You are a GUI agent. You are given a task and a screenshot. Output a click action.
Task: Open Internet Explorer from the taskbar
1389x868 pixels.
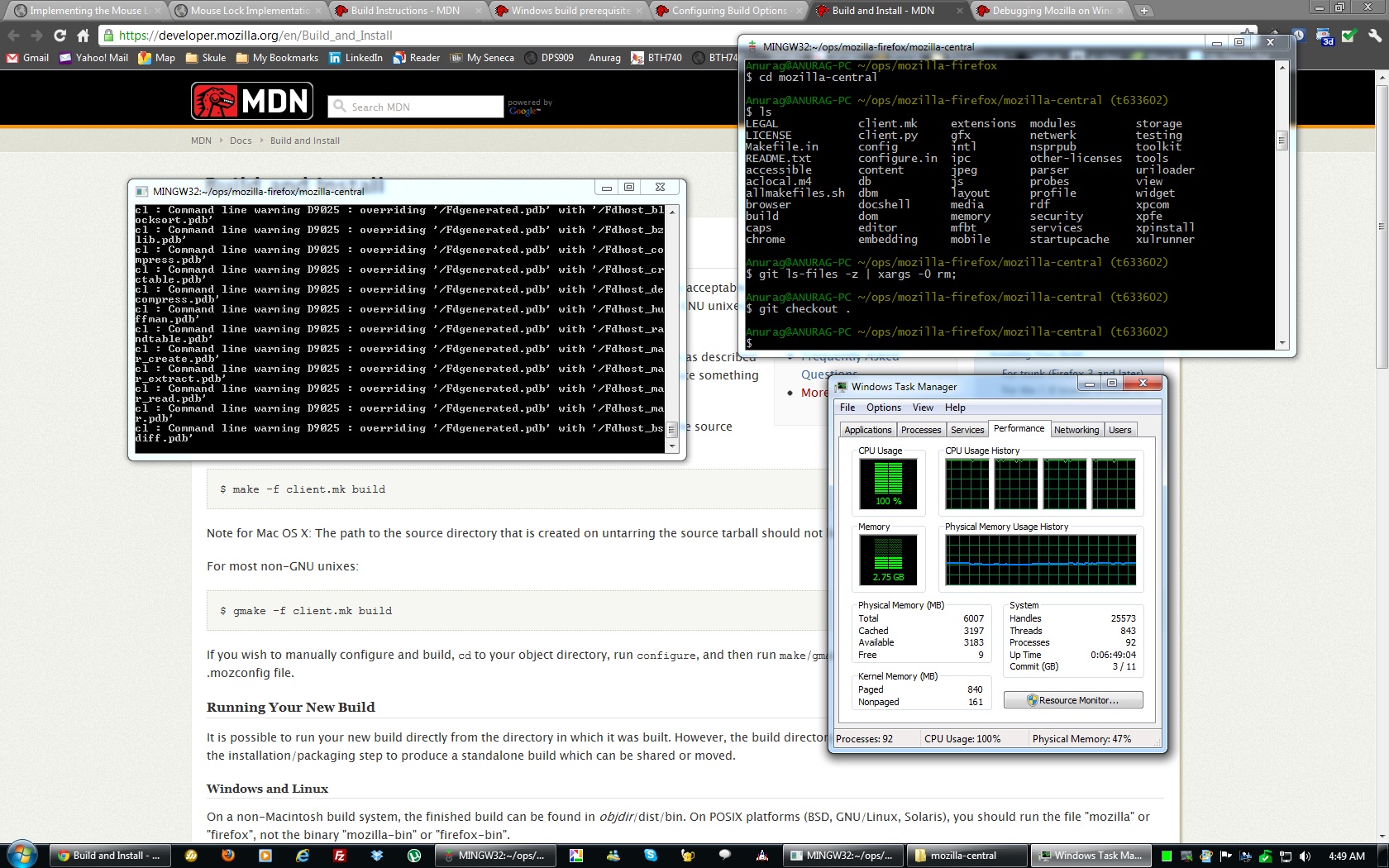click(x=303, y=856)
